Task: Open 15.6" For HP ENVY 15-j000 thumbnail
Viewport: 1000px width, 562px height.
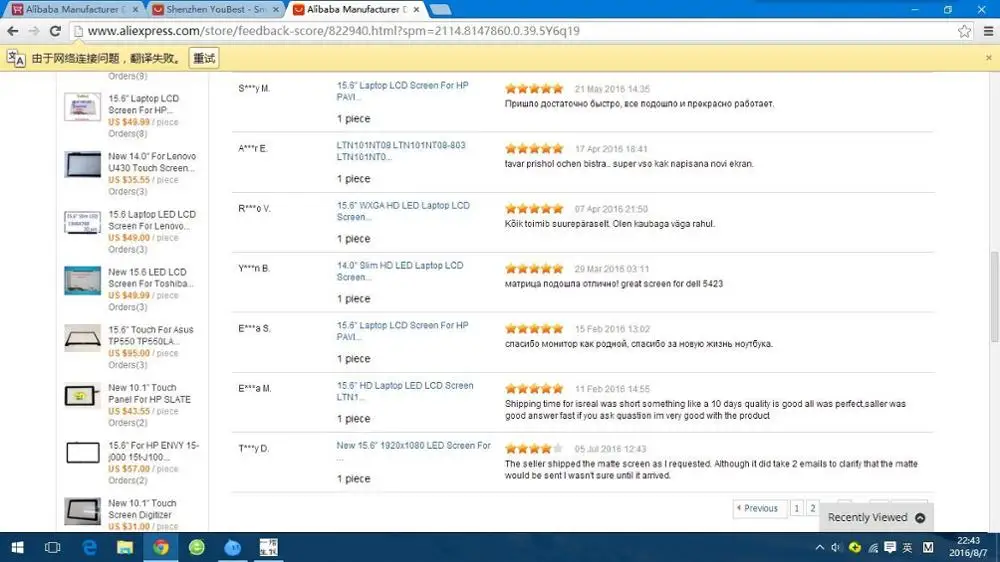Action: (x=82, y=453)
